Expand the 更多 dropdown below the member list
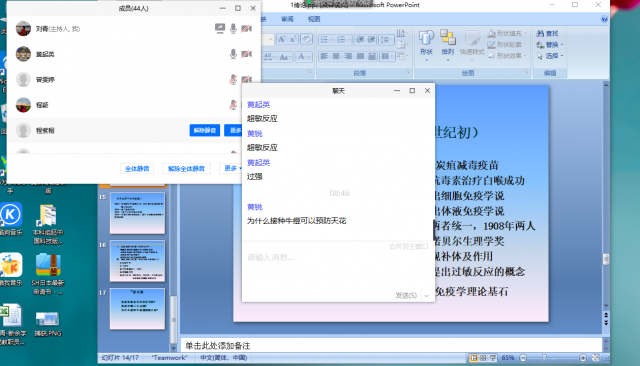 (233, 168)
